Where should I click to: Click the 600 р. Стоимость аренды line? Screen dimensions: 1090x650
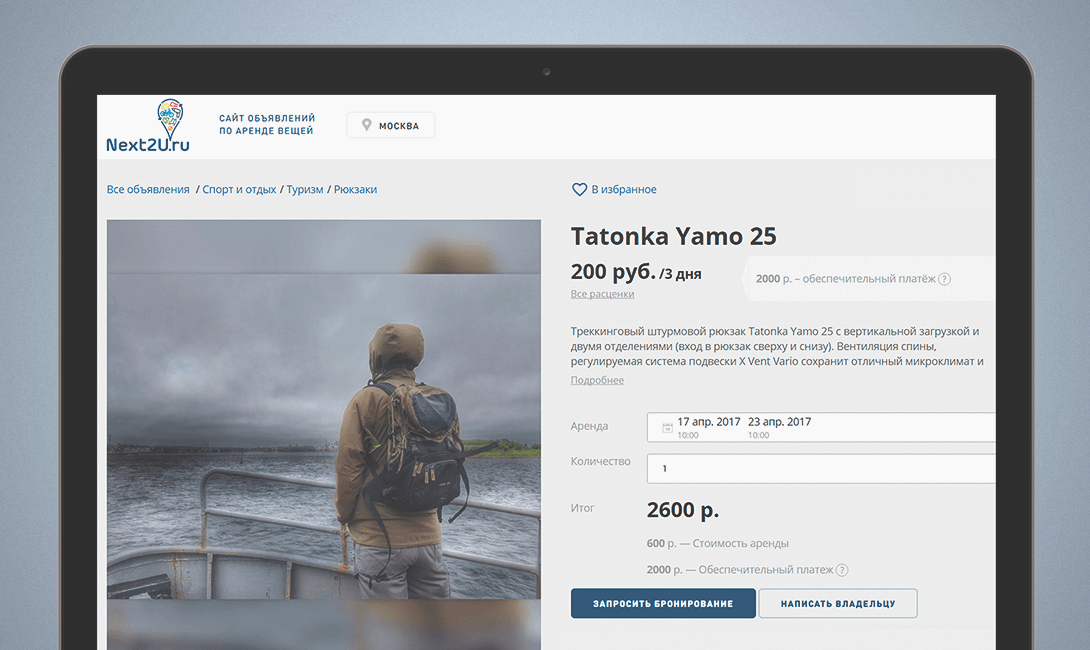tap(717, 544)
